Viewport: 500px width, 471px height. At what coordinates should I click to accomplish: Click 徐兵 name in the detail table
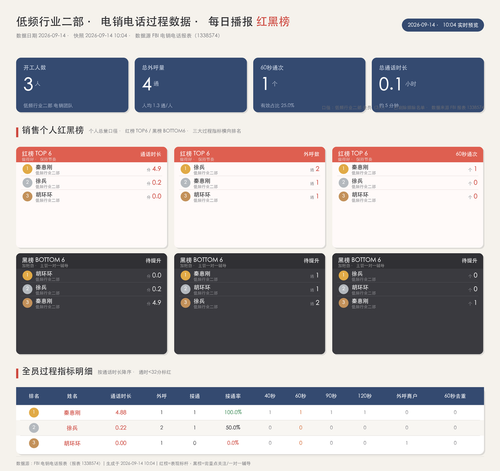pyautogui.click(x=72, y=428)
